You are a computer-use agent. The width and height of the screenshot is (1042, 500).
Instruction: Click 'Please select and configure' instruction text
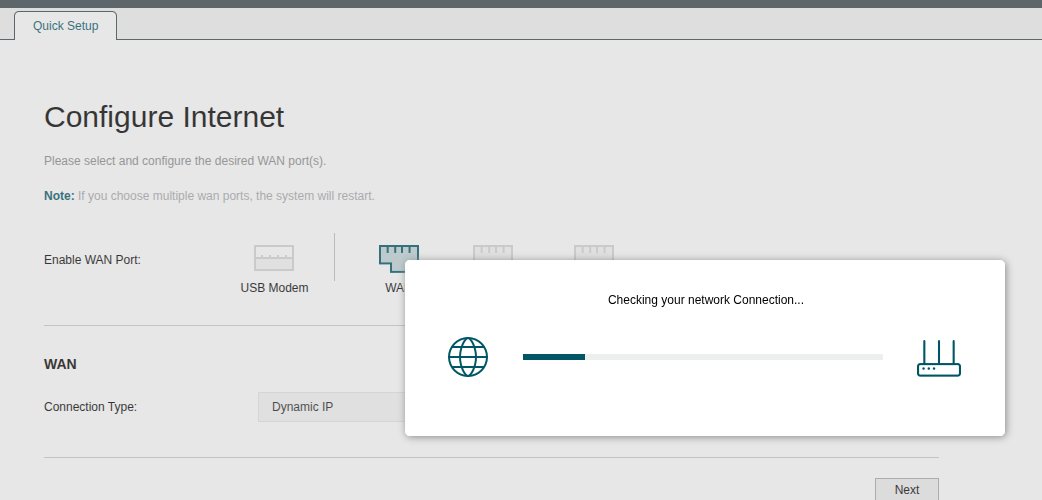coord(185,161)
